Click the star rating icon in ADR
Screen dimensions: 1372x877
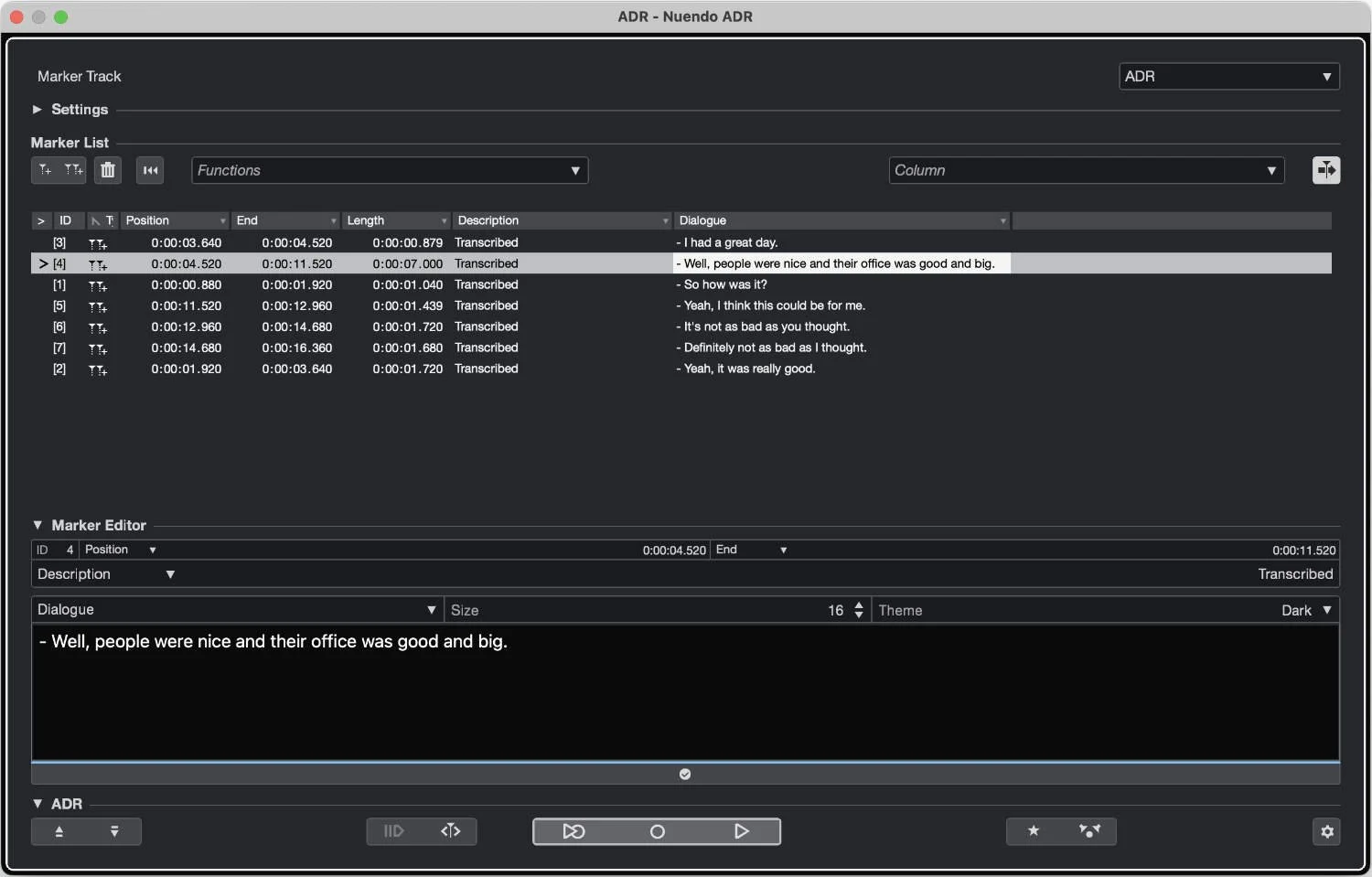click(1034, 831)
